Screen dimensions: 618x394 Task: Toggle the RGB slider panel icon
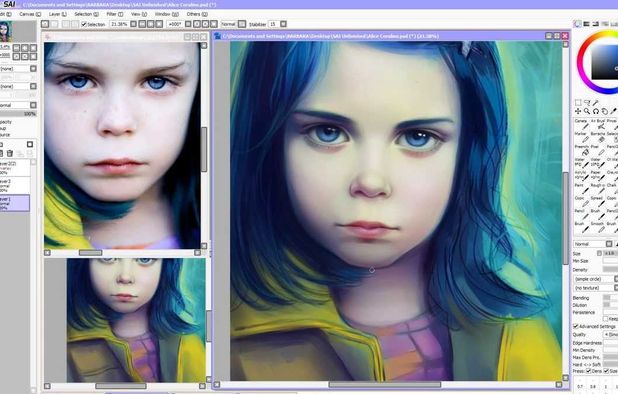pyautogui.click(x=586, y=24)
